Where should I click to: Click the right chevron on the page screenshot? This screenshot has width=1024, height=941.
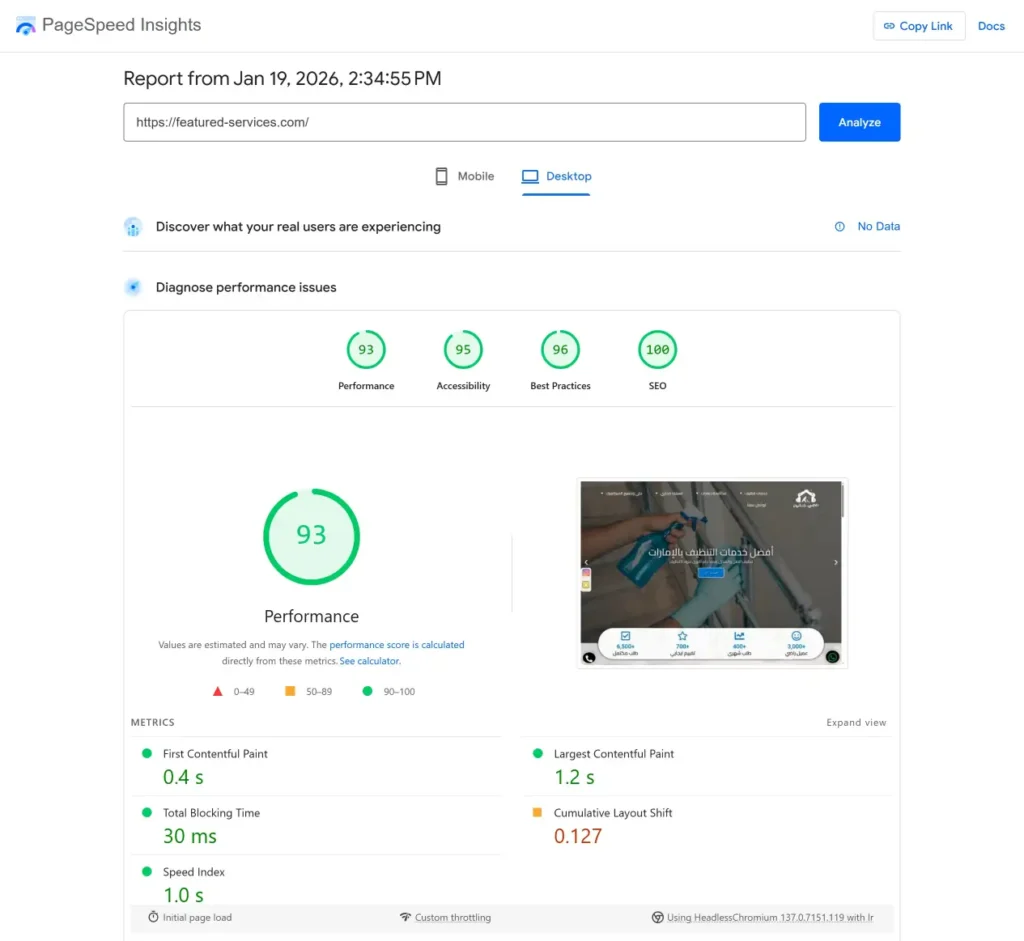click(x=836, y=562)
